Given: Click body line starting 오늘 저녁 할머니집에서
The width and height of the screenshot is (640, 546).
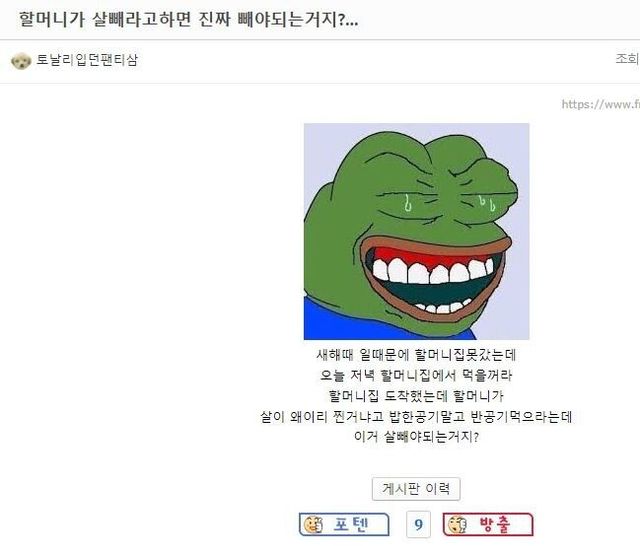Looking at the screenshot, I should pyautogui.click(x=416, y=375).
